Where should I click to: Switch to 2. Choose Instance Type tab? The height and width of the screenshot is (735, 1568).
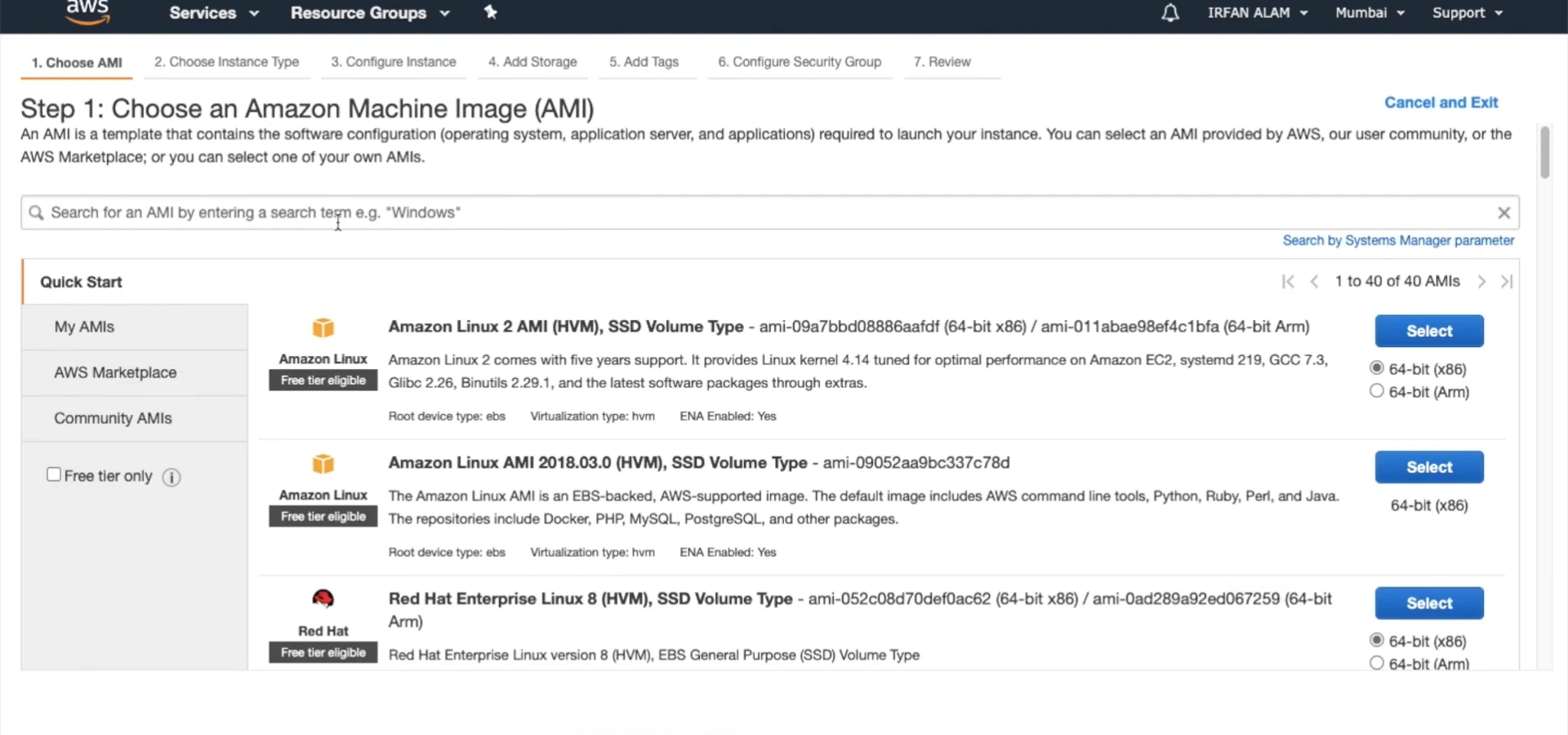(x=227, y=62)
